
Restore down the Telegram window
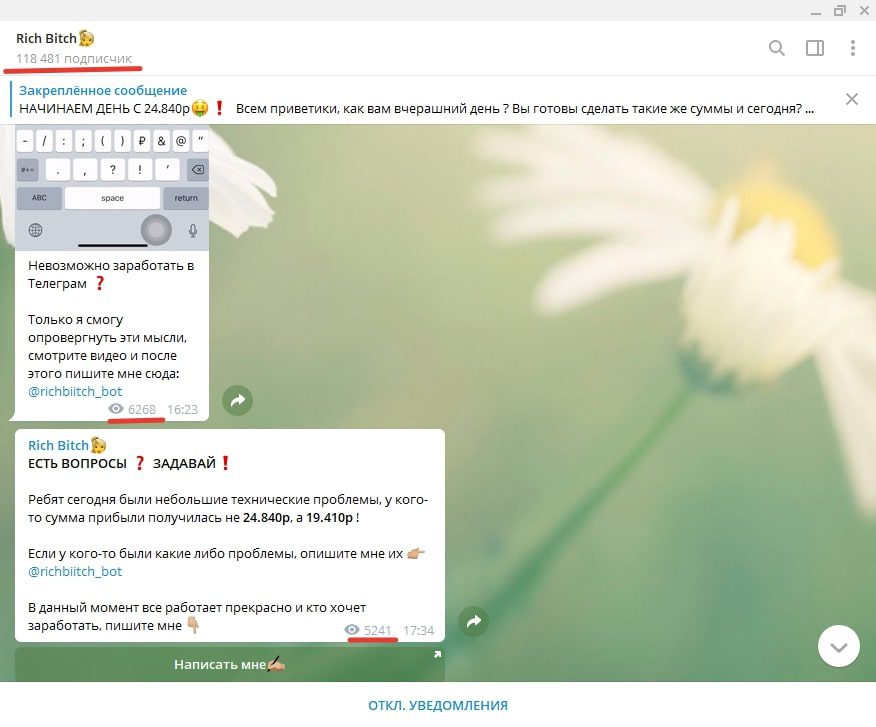pyautogui.click(x=840, y=11)
